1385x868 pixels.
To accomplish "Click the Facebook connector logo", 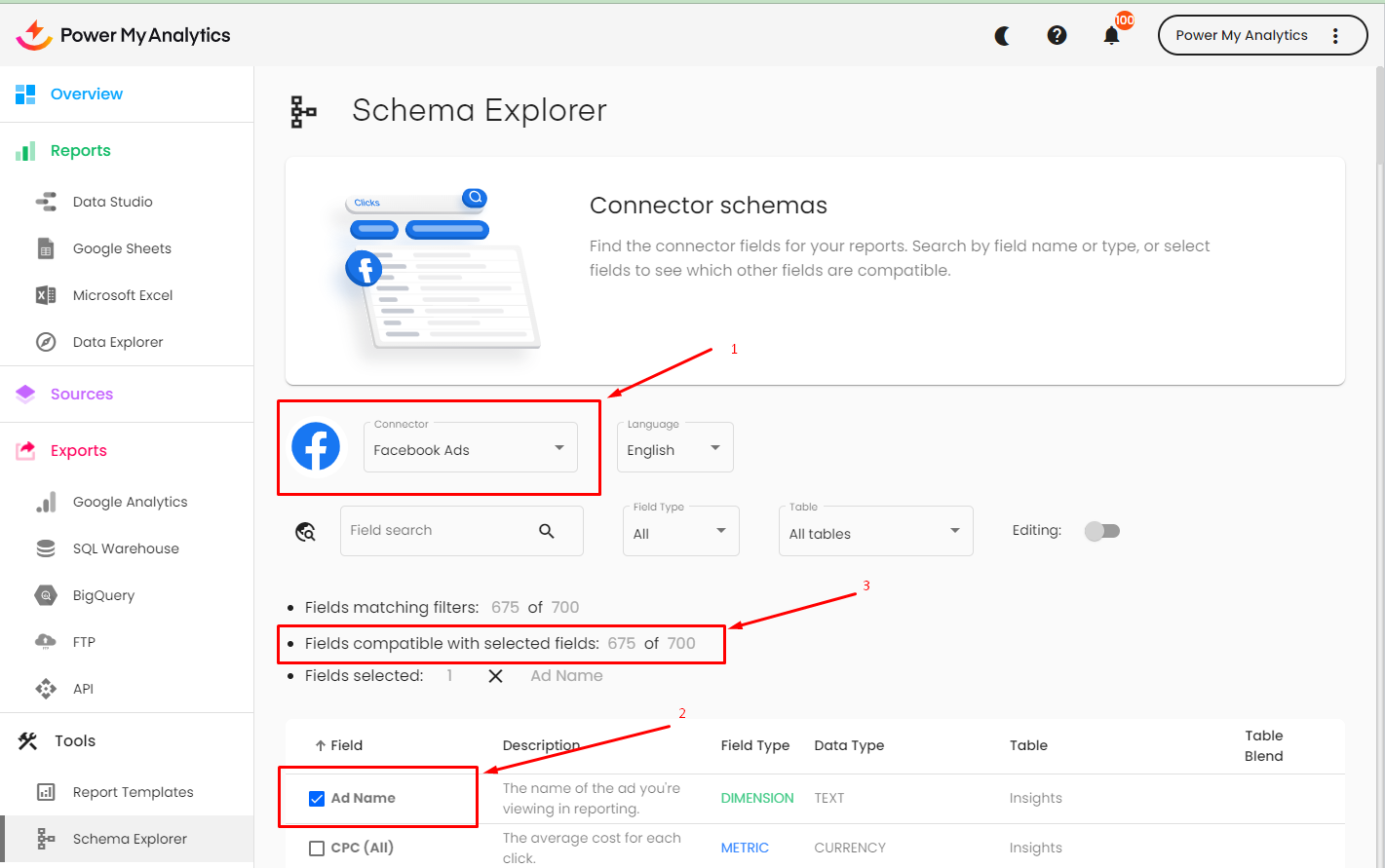I will click(316, 447).
